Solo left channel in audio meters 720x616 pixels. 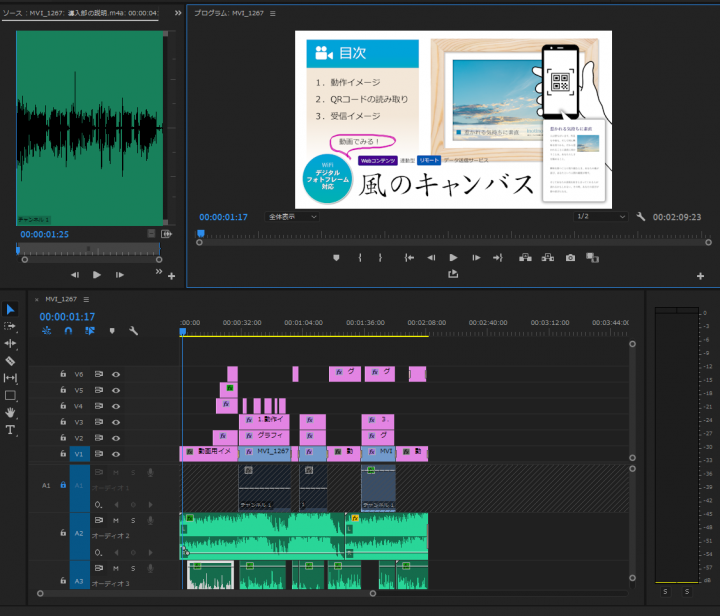tap(665, 592)
